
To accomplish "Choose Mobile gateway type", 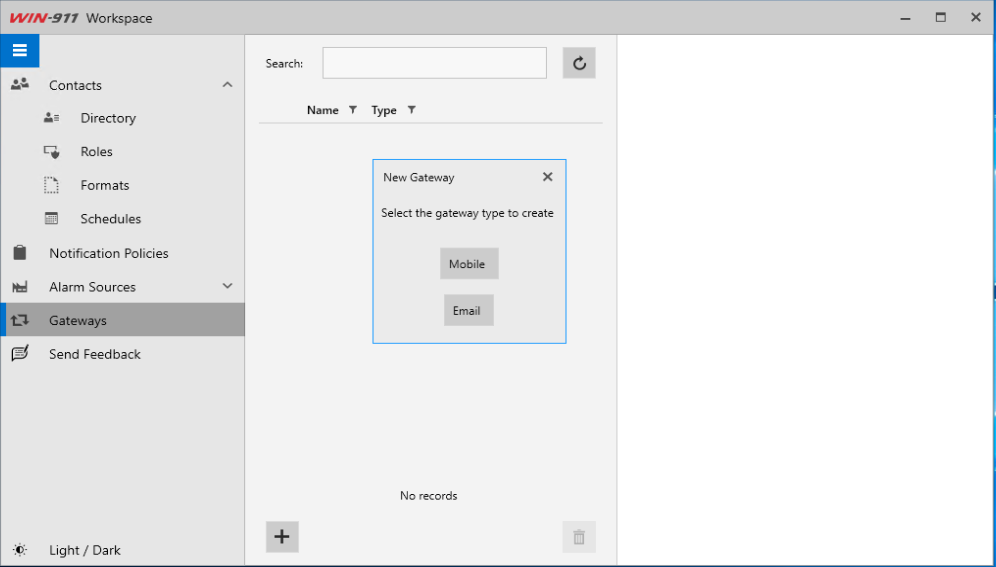I will pos(469,263).
